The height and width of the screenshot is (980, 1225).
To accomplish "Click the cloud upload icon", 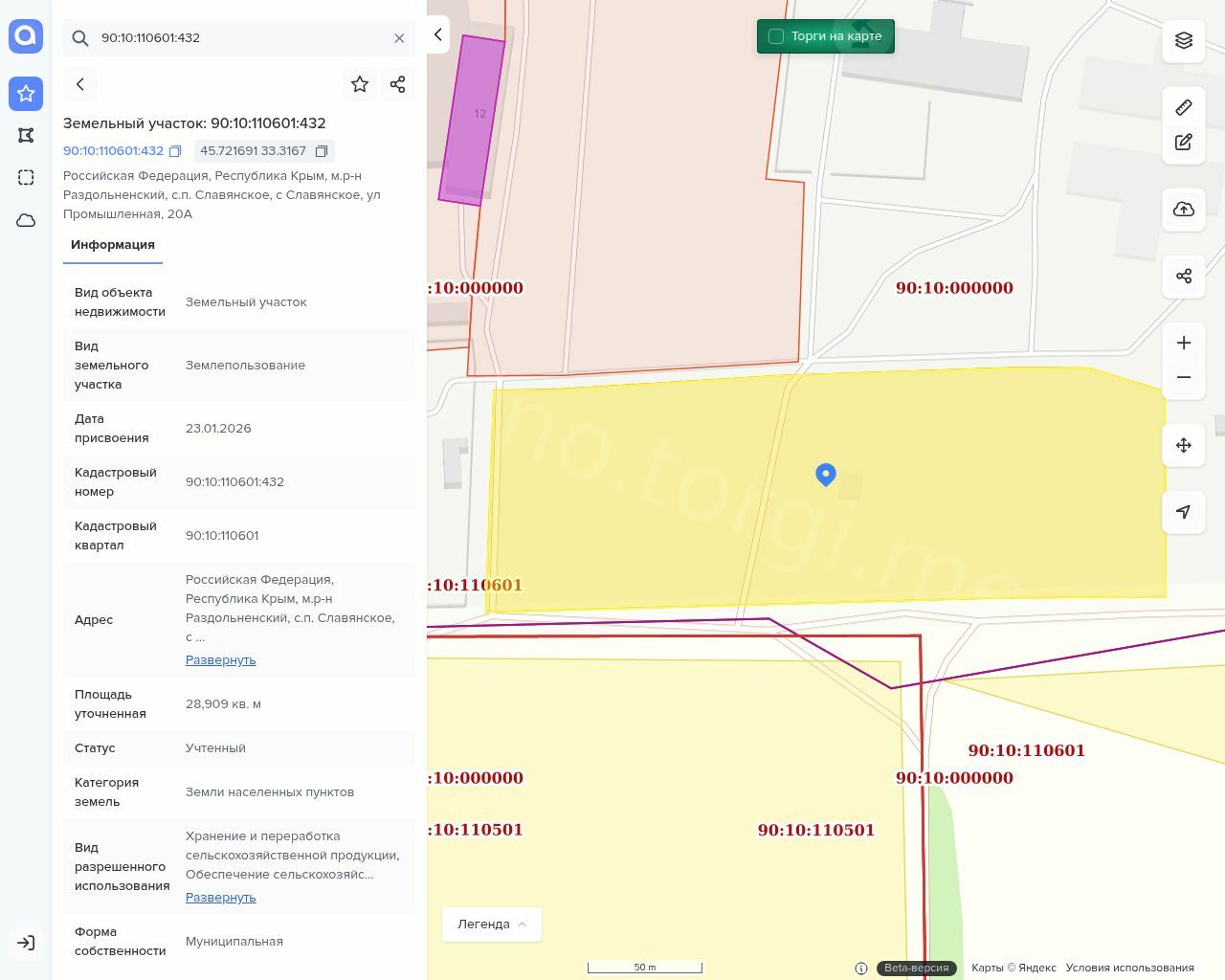I will (1184, 210).
